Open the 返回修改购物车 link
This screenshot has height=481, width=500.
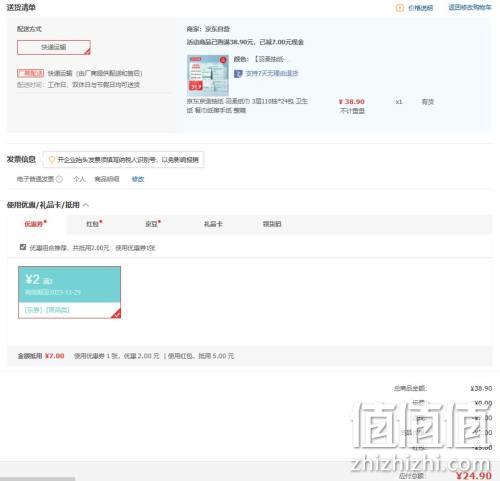(470, 7)
